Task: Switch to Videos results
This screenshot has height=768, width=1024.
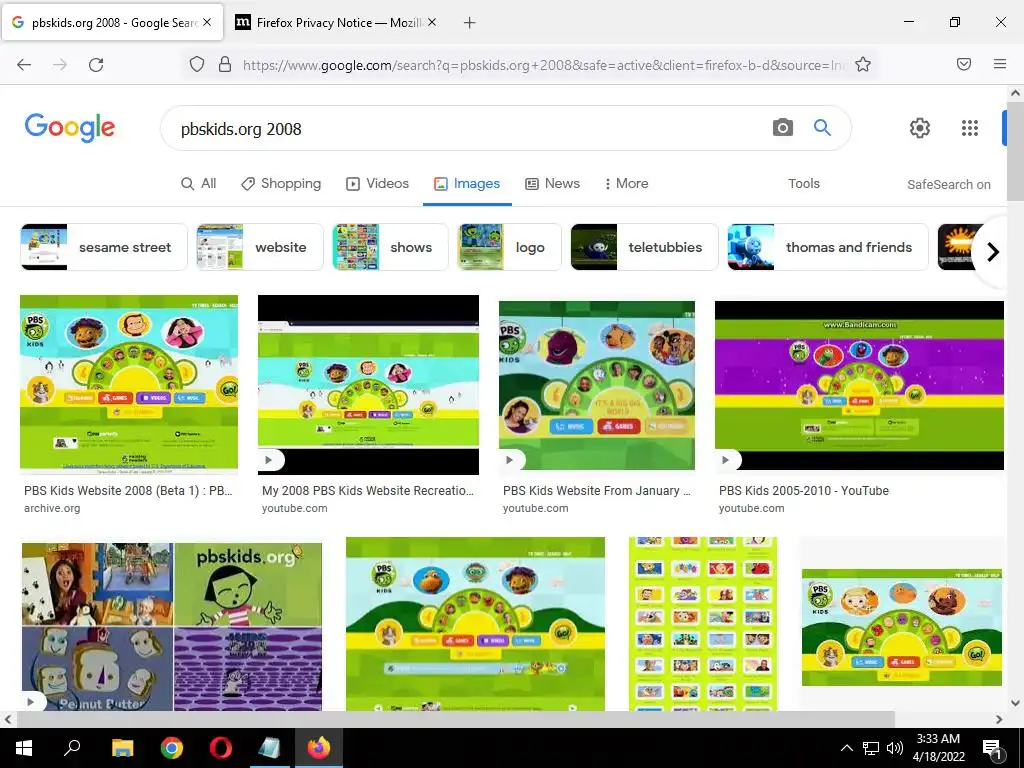Action: point(377,184)
